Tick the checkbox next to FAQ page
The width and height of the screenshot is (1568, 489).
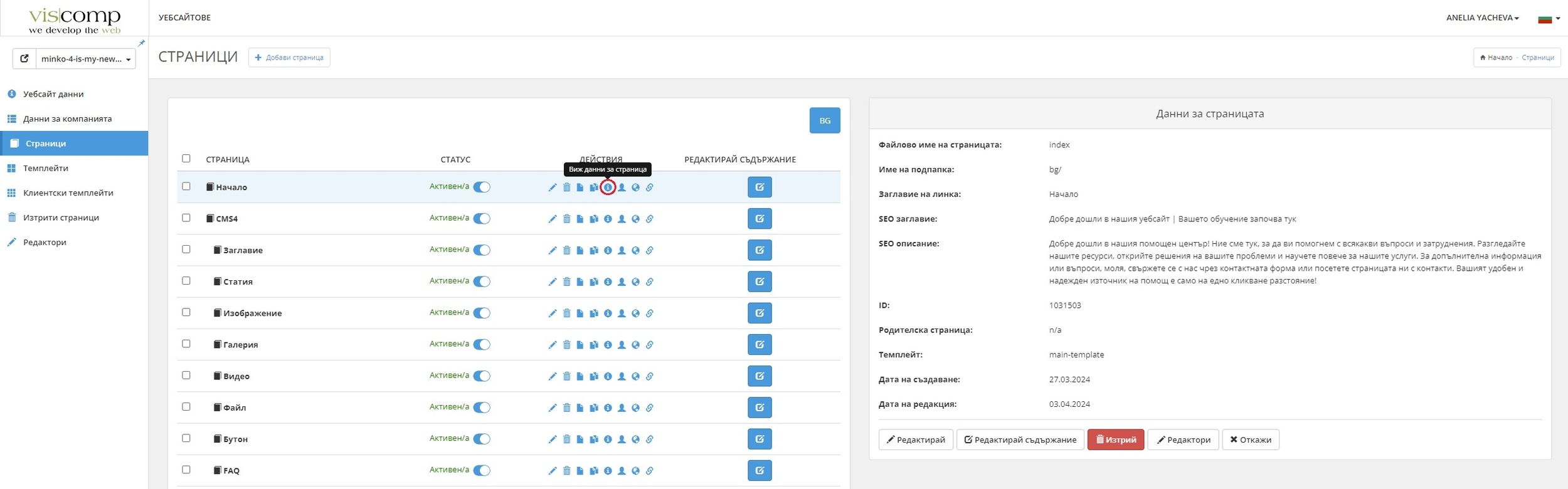[x=186, y=470]
